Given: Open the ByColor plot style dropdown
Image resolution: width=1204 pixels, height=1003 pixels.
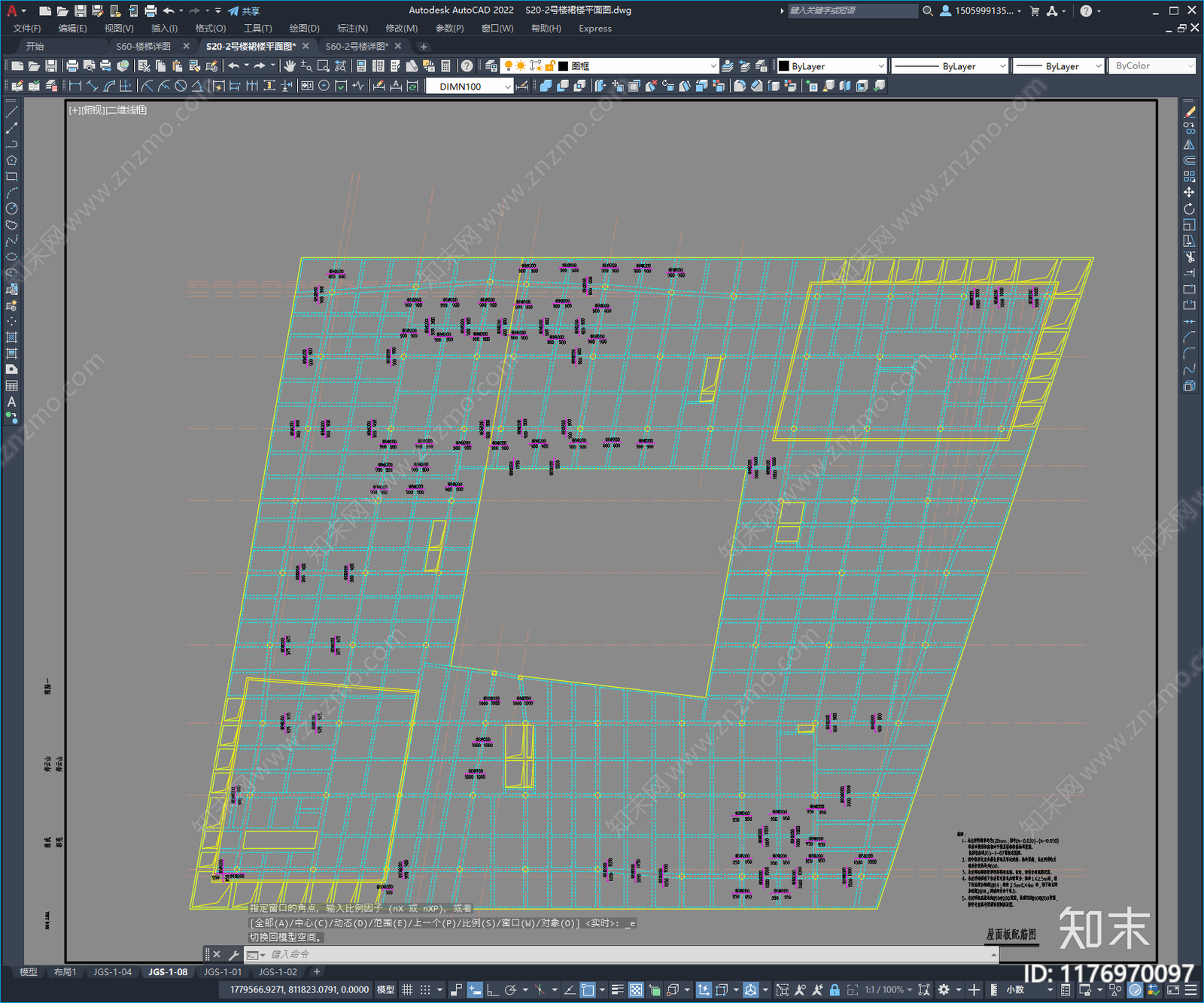Looking at the screenshot, I should [x=1151, y=66].
